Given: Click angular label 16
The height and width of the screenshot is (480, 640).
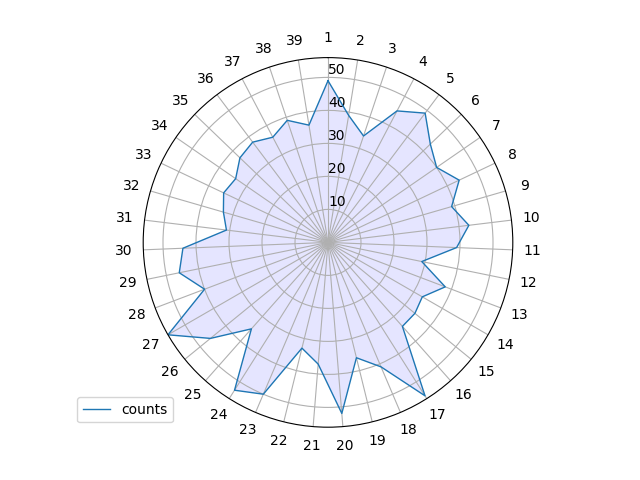Looking at the screenshot, I should [463, 394].
